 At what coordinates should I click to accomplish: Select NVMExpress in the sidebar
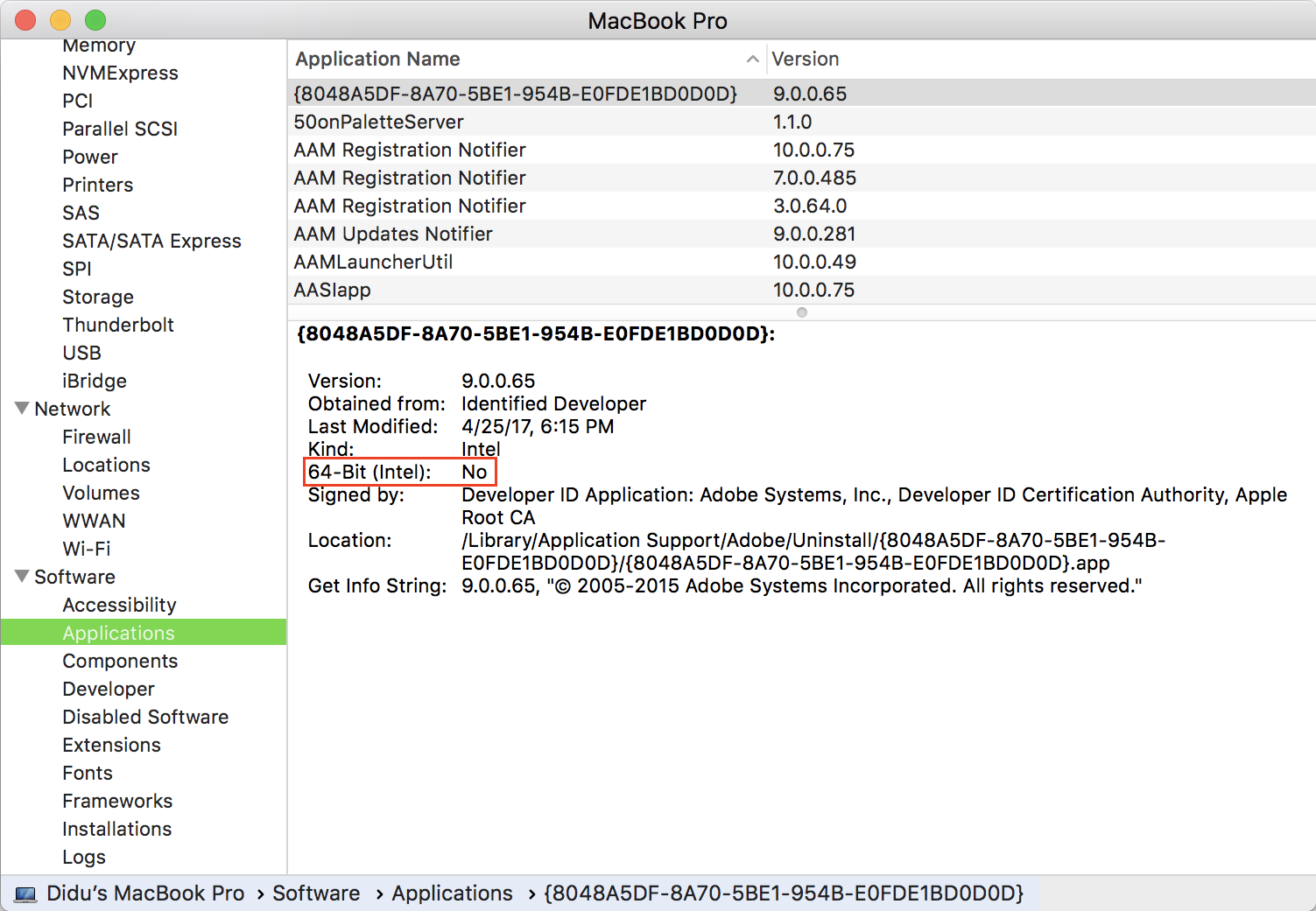click(120, 73)
